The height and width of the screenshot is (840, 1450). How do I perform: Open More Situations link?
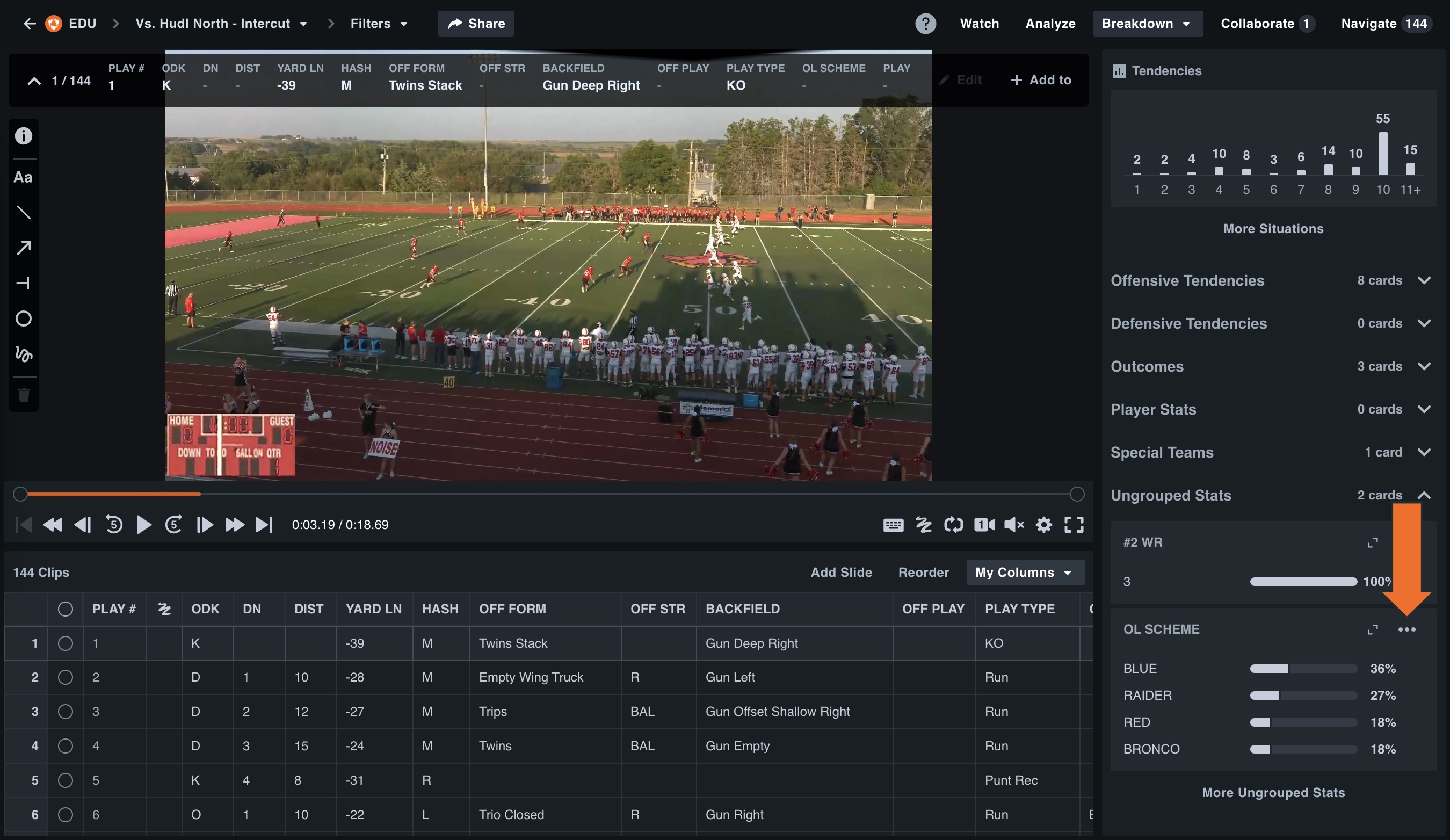click(1273, 228)
